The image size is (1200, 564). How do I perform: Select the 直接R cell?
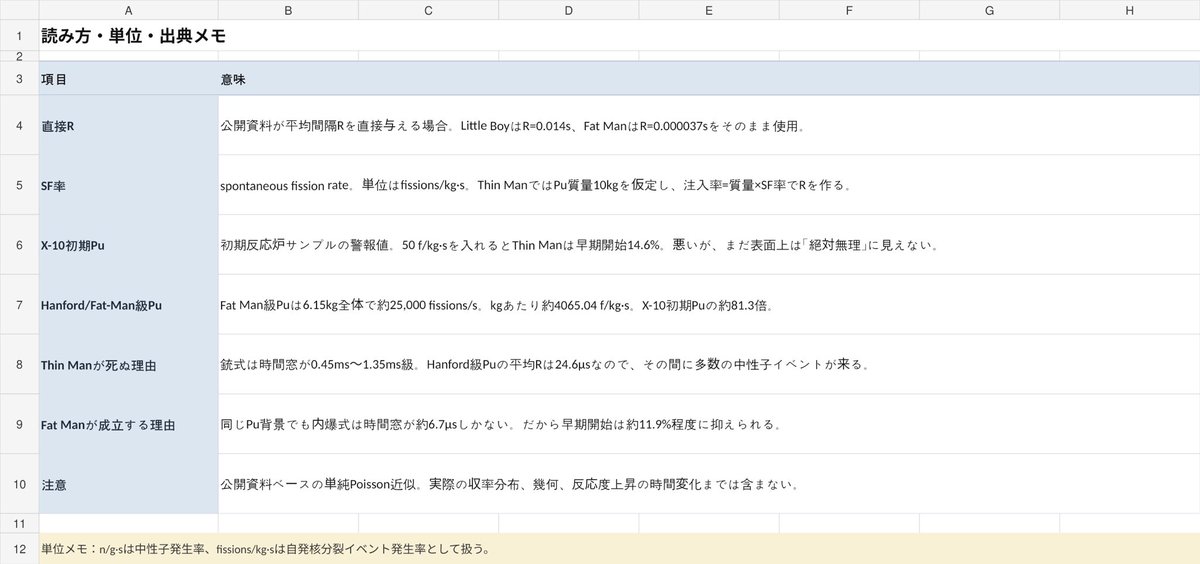coord(128,125)
